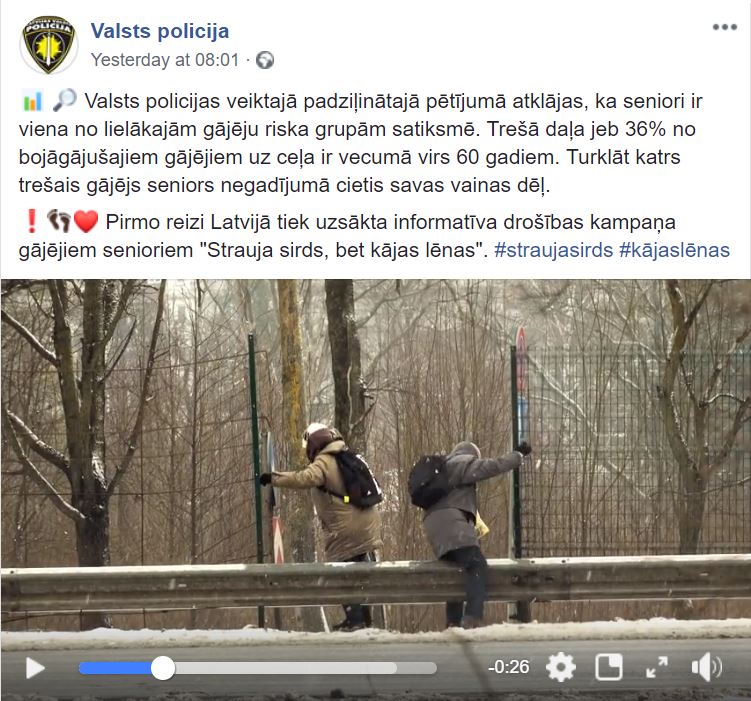Image resolution: width=751 pixels, height=701 pixels.
Task: Seek to the end of the video progress bar
Action: coord(434,668)
